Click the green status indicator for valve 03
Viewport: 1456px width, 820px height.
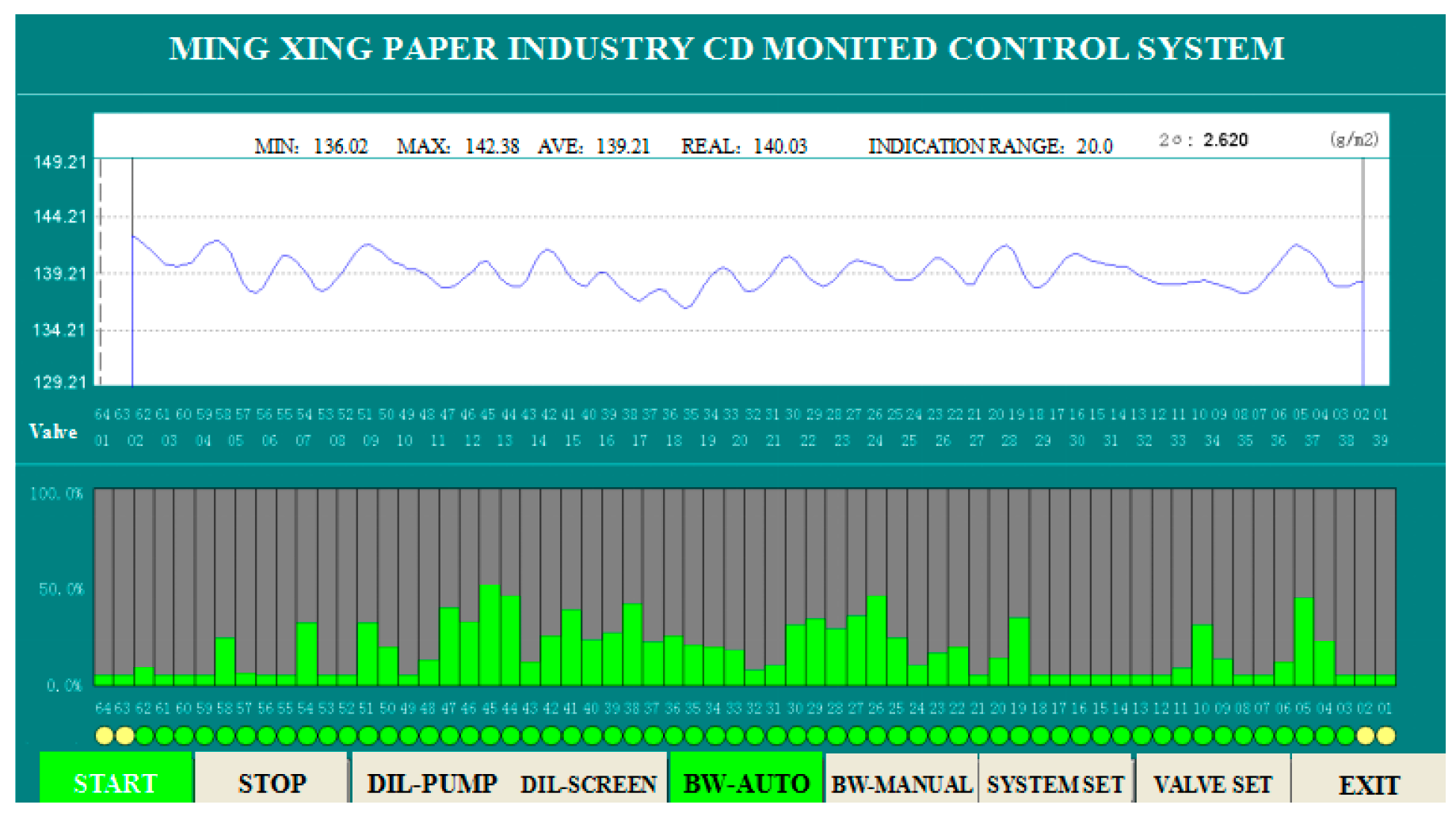(1344, 736)
